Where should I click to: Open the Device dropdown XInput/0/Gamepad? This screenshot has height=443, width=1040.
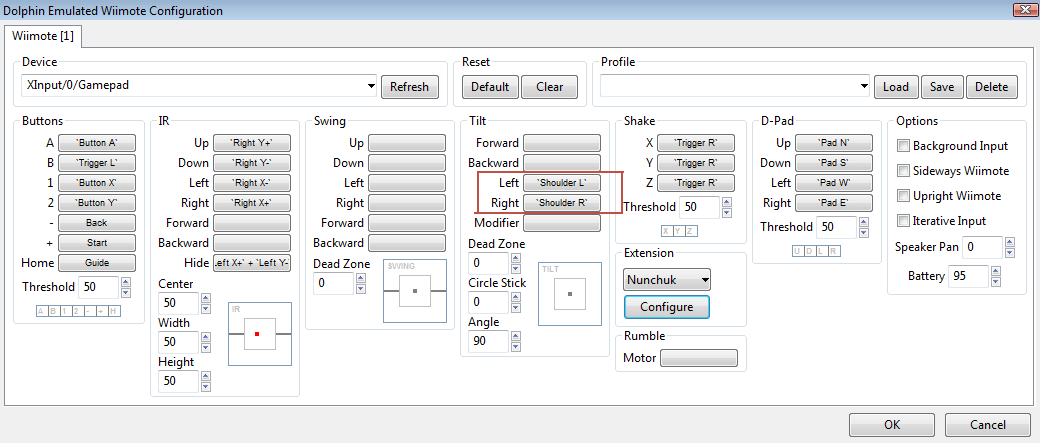tap(199, 86)
